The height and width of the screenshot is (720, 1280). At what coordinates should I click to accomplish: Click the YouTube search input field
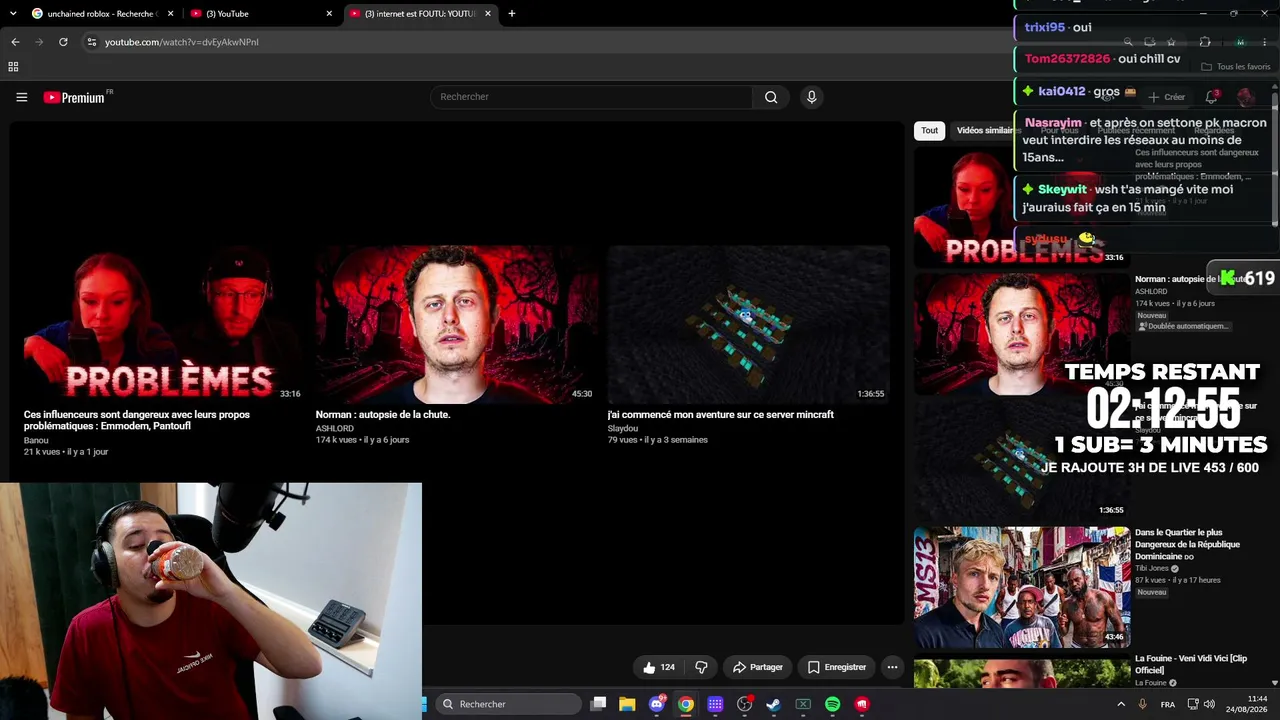point(591,97)
